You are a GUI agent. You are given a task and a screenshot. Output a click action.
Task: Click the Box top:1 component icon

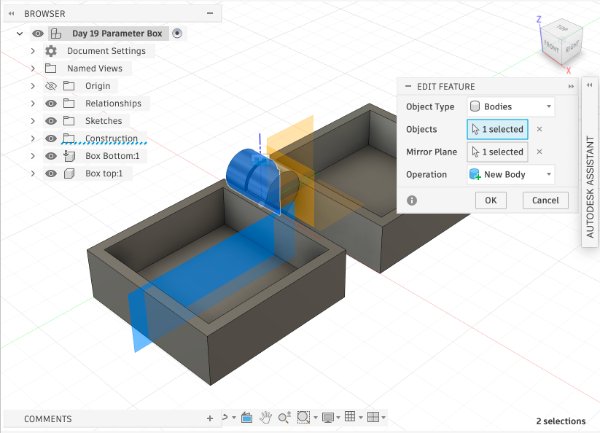pyautogui.click(x=69, y=173)
